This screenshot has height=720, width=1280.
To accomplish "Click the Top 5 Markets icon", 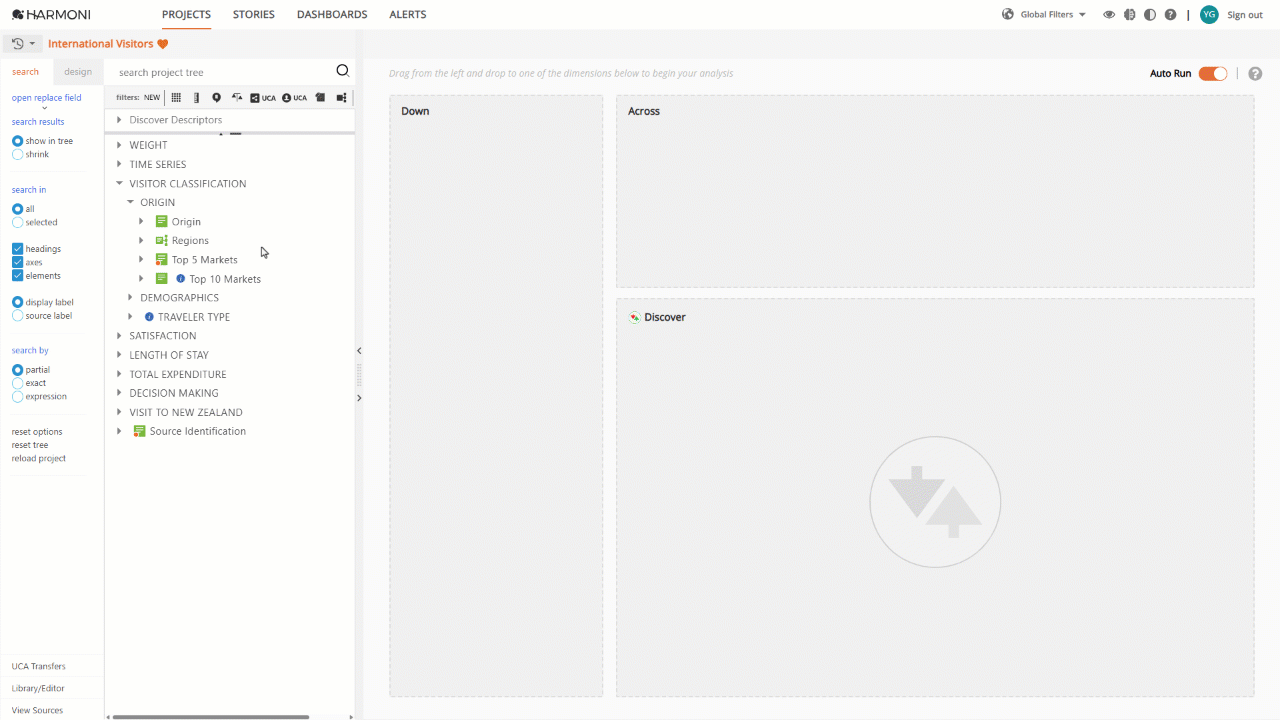I will pos(161,259).
